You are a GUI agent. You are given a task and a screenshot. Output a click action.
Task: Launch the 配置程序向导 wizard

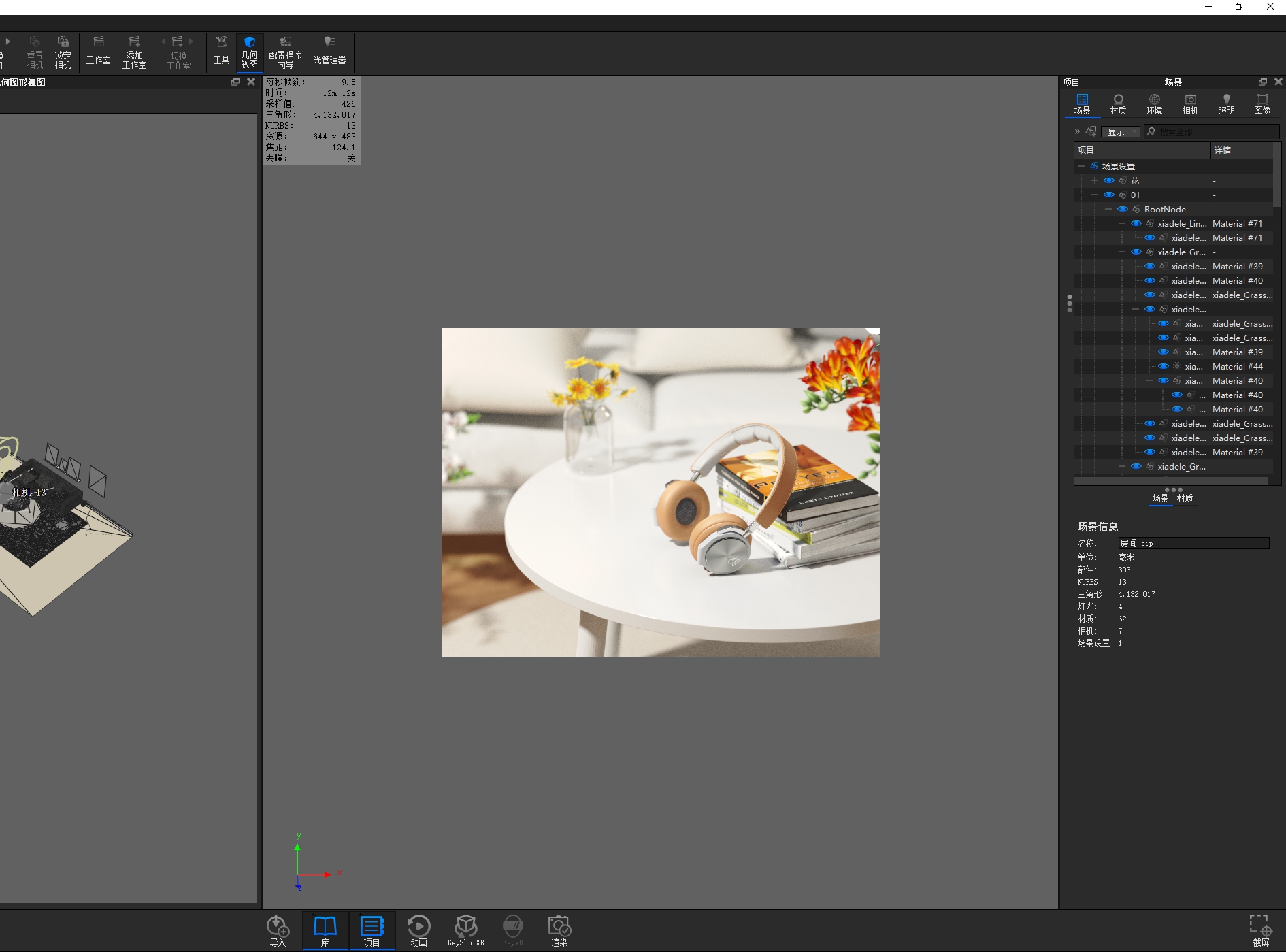pyautogui.click(x=285, y=53)
